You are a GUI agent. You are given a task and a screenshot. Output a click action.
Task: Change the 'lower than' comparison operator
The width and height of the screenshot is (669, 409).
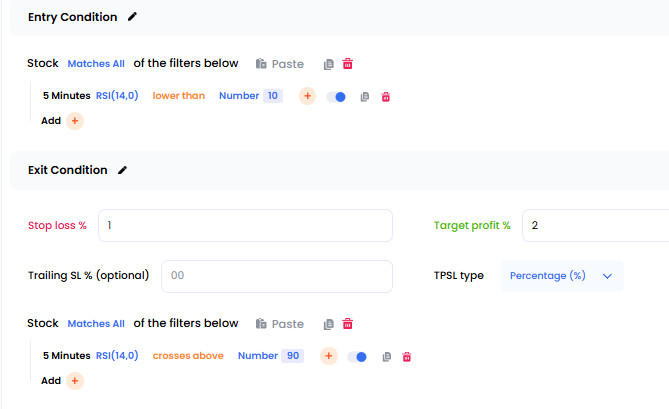[179, 96]
